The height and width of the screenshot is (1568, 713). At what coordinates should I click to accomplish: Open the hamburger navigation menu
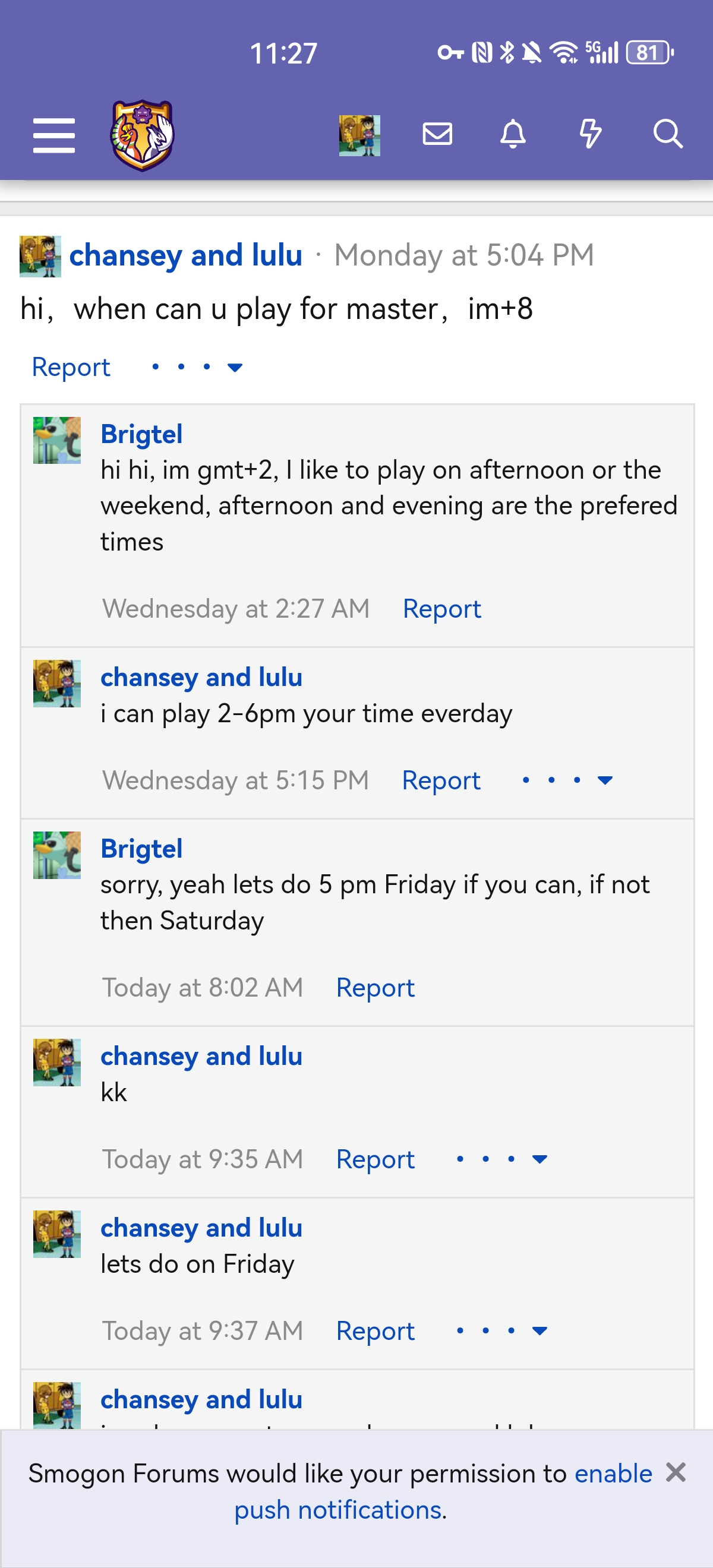pyautogui.click(x=53, y=135)
